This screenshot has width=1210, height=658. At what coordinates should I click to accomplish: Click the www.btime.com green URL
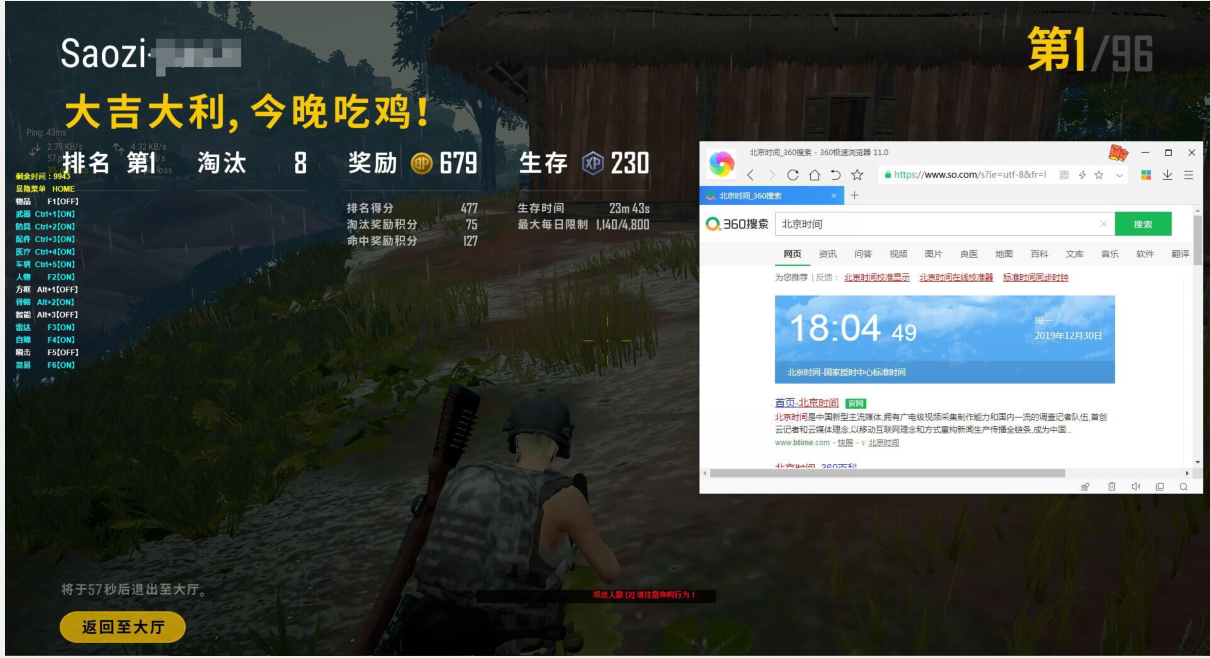pyautogui.click(x=802, y=442)
